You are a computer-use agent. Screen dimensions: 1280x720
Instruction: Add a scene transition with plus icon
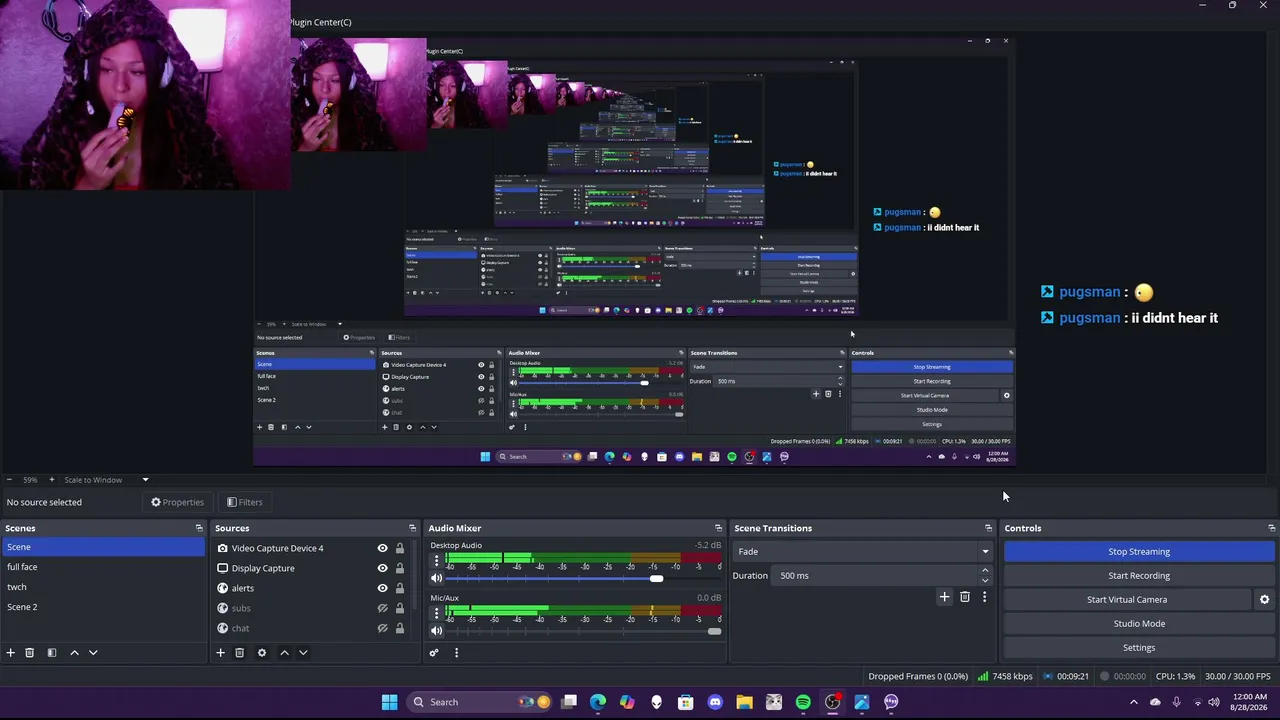944,597
